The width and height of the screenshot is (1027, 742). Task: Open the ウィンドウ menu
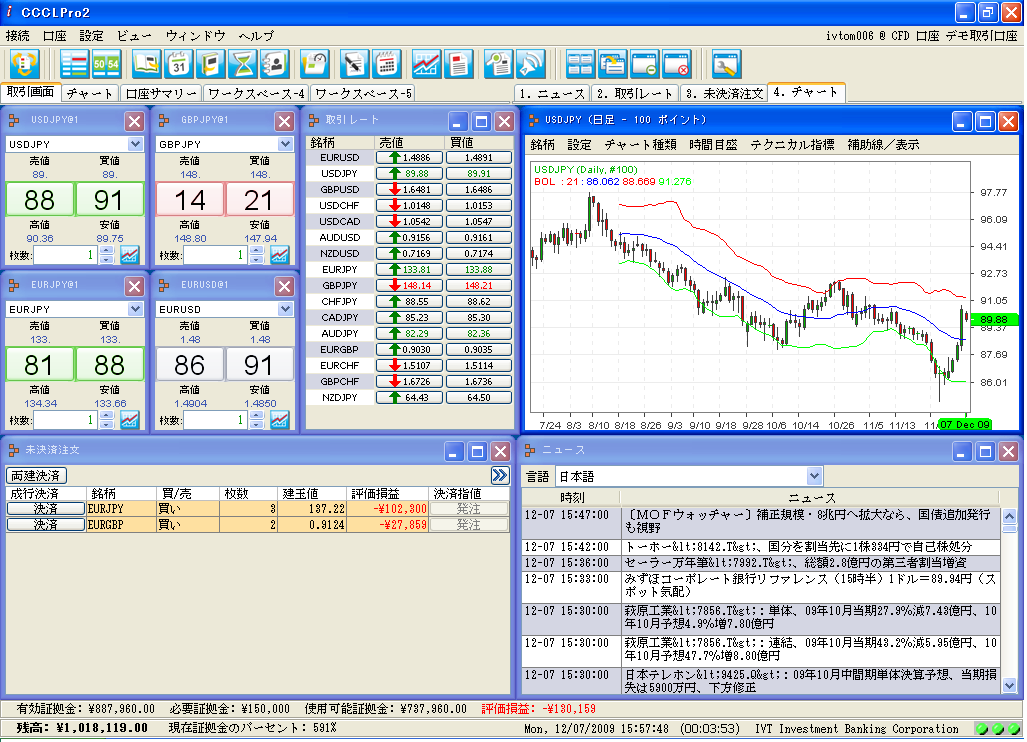click(x=195, y=35)
